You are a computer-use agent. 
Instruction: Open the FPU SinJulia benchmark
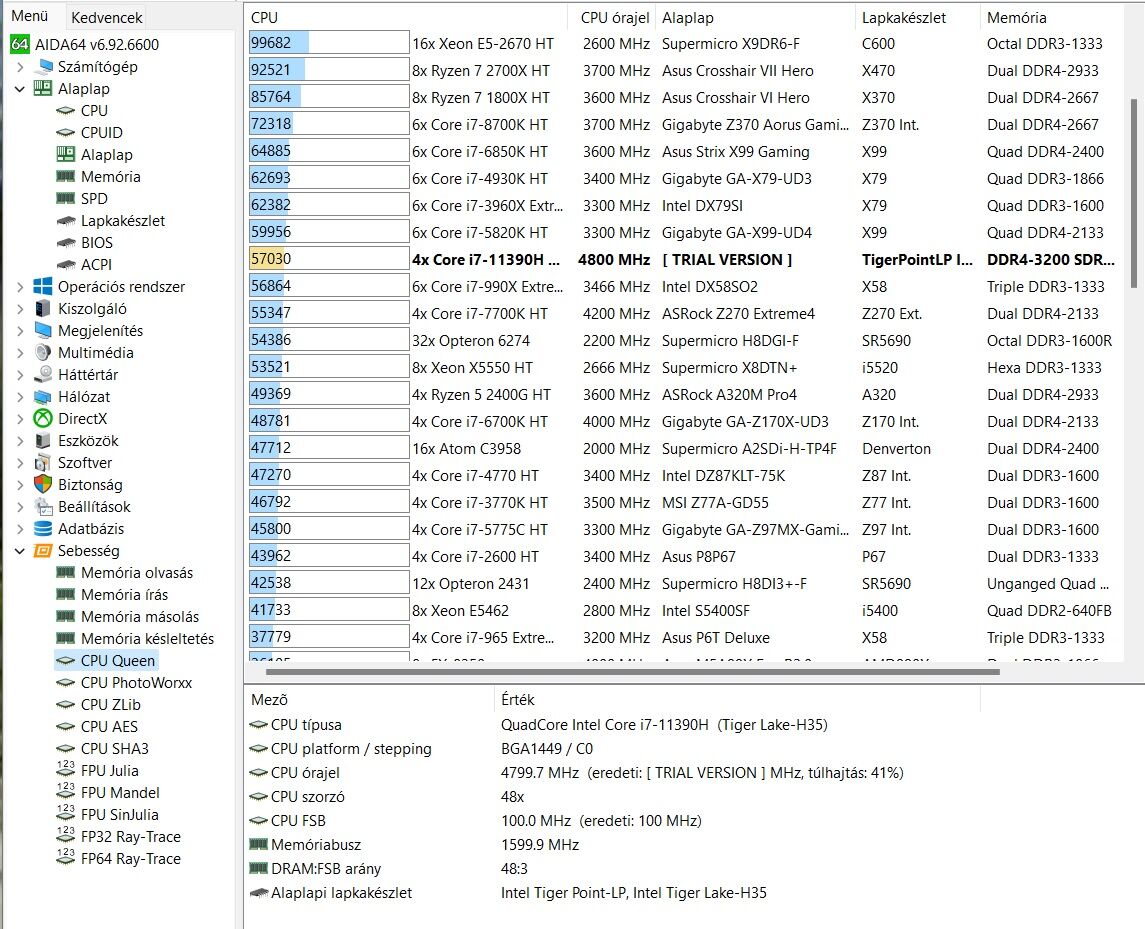point(119,814)
